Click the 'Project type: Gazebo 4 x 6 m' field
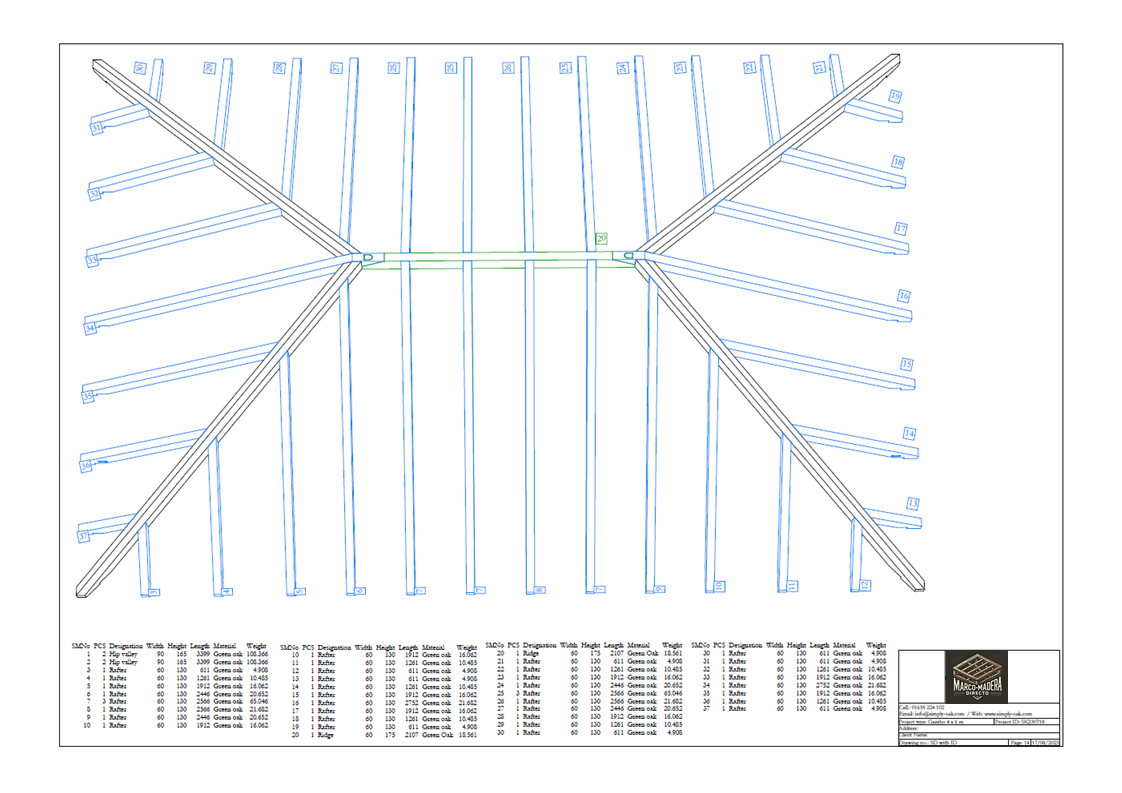This screenshot has height=793, width=1122. coord(946,722)
